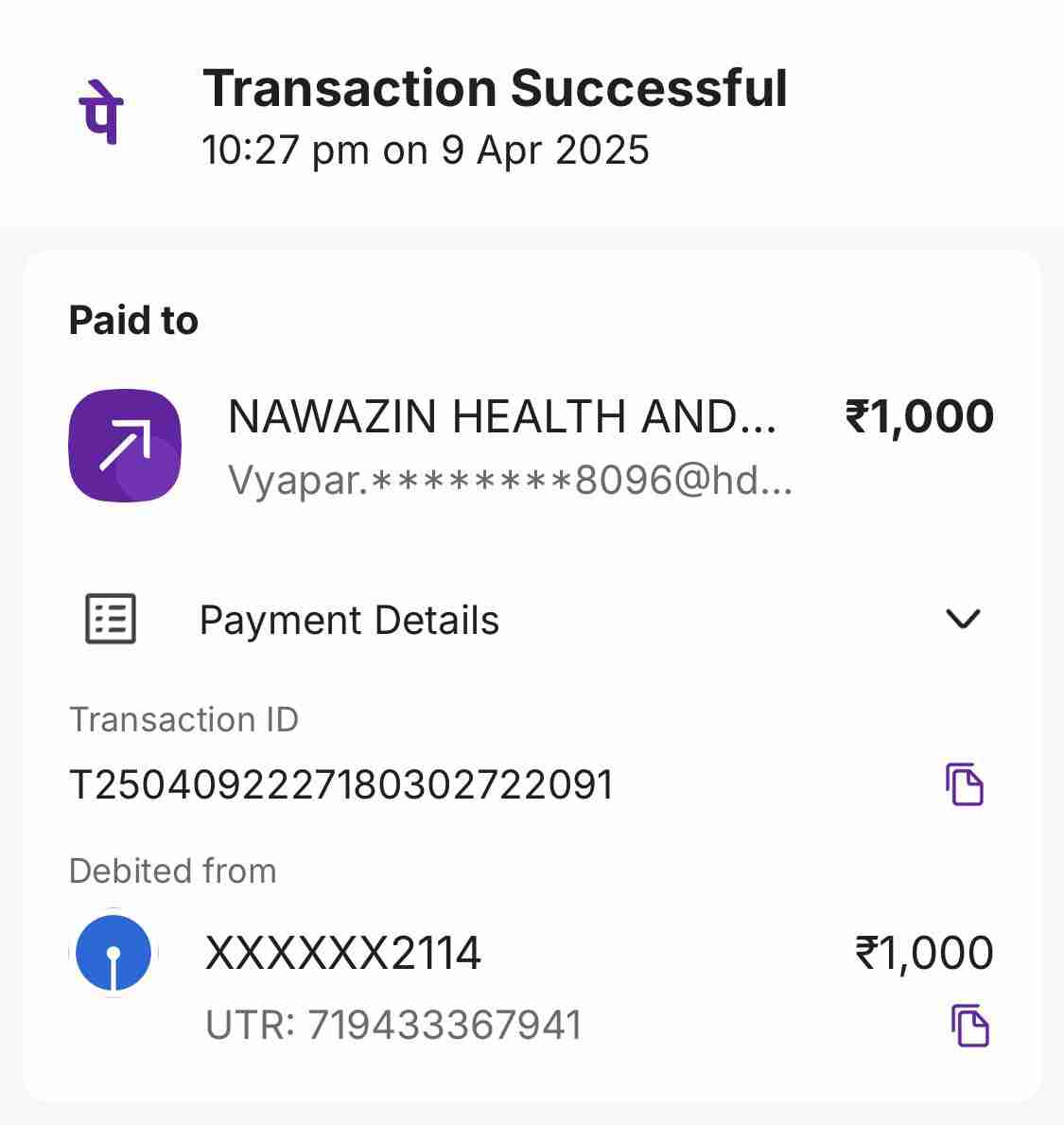Copy the UTR number
1064x1125 pixels.
(x=969, y=1026)
